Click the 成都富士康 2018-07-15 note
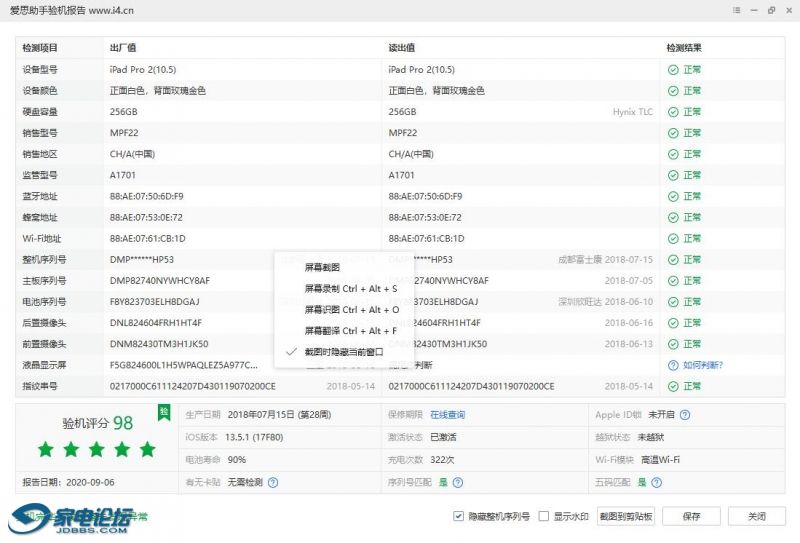Image resolution: width=800 pixels, height=543 pixels. (x=605, y=260)
